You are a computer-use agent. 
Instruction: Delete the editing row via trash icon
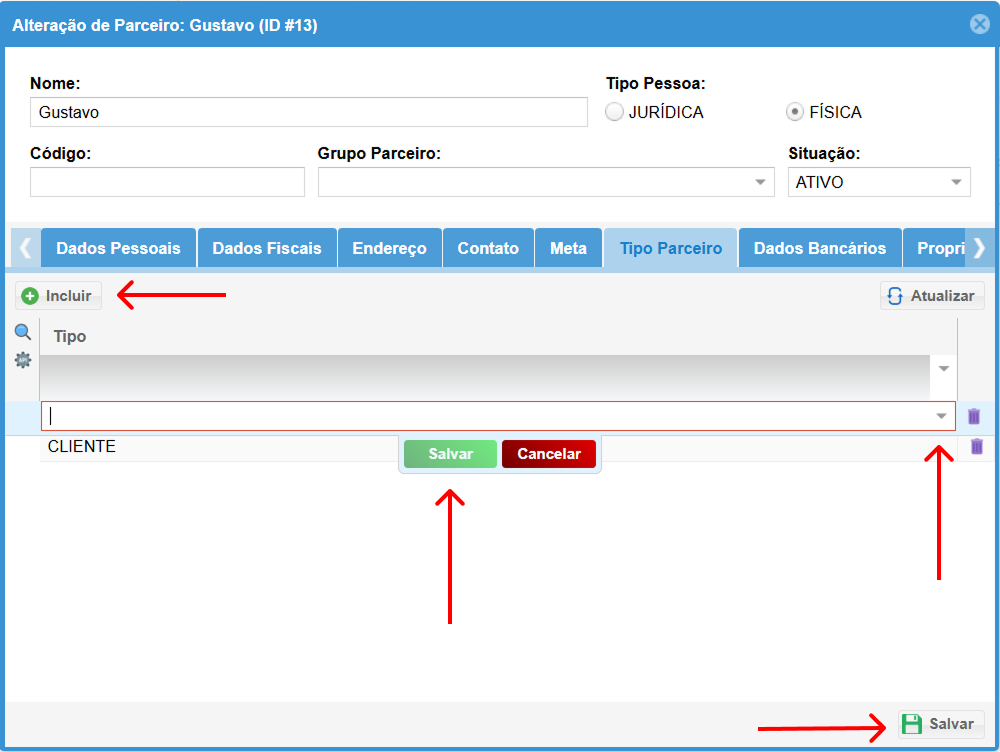974,416
